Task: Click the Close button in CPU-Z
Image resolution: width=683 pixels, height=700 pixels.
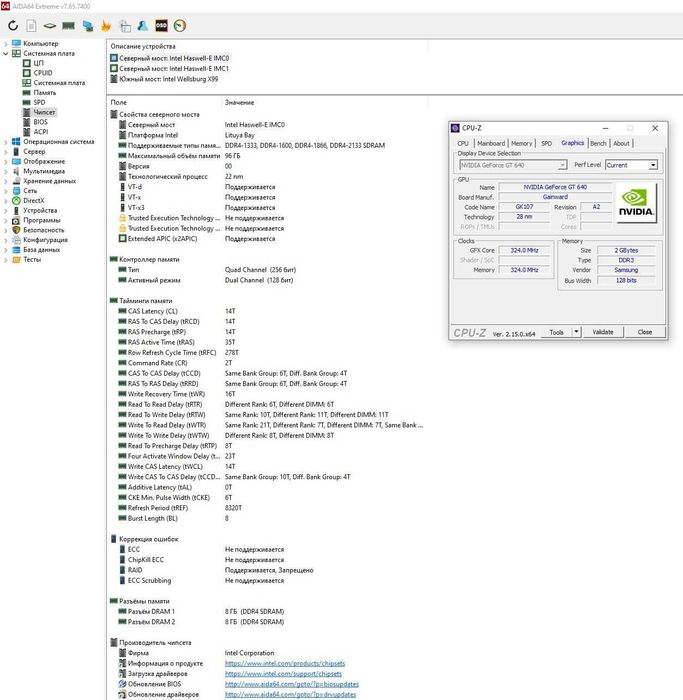Action: (645, 332)
